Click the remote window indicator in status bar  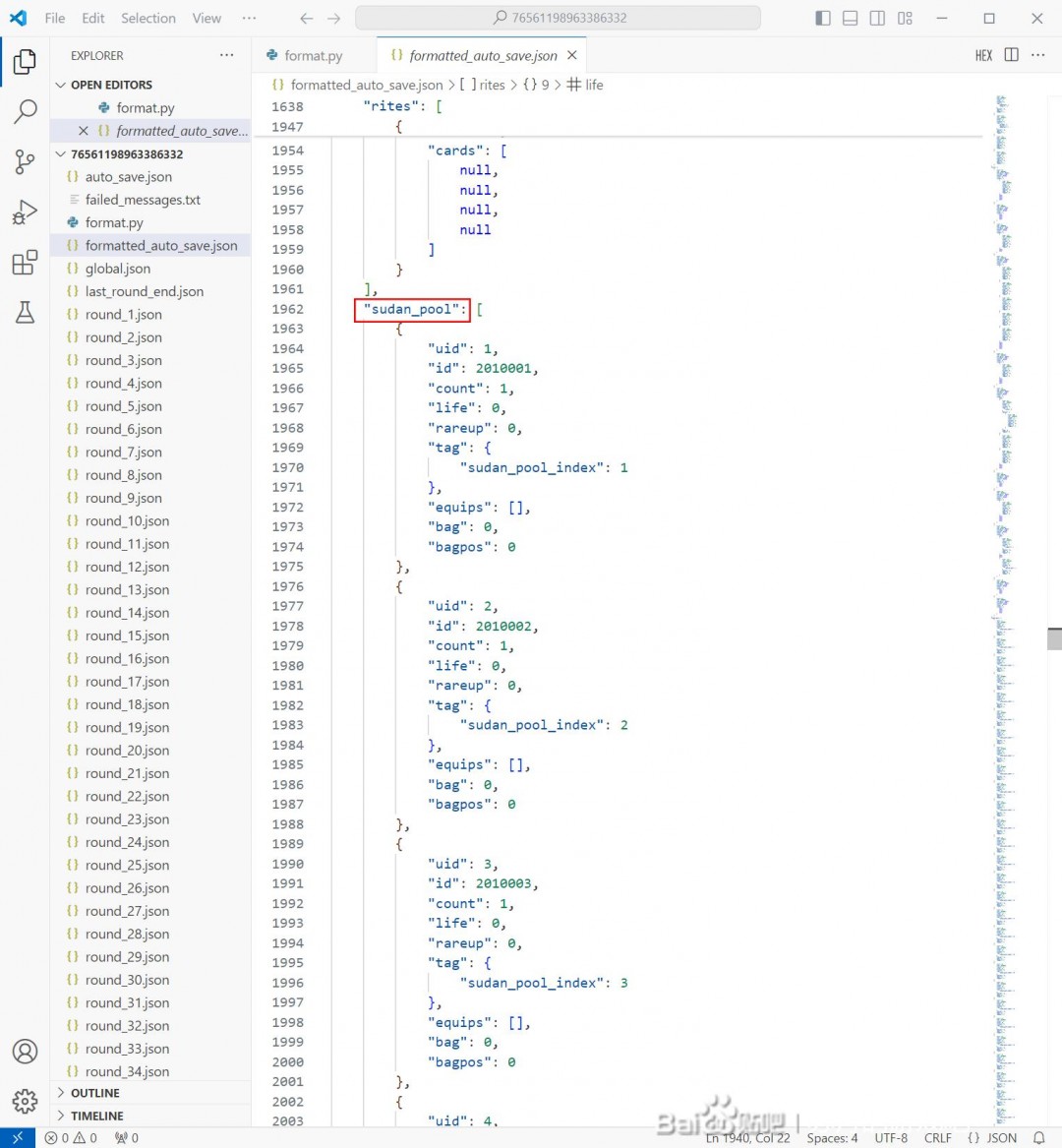tap(18, 1138)
